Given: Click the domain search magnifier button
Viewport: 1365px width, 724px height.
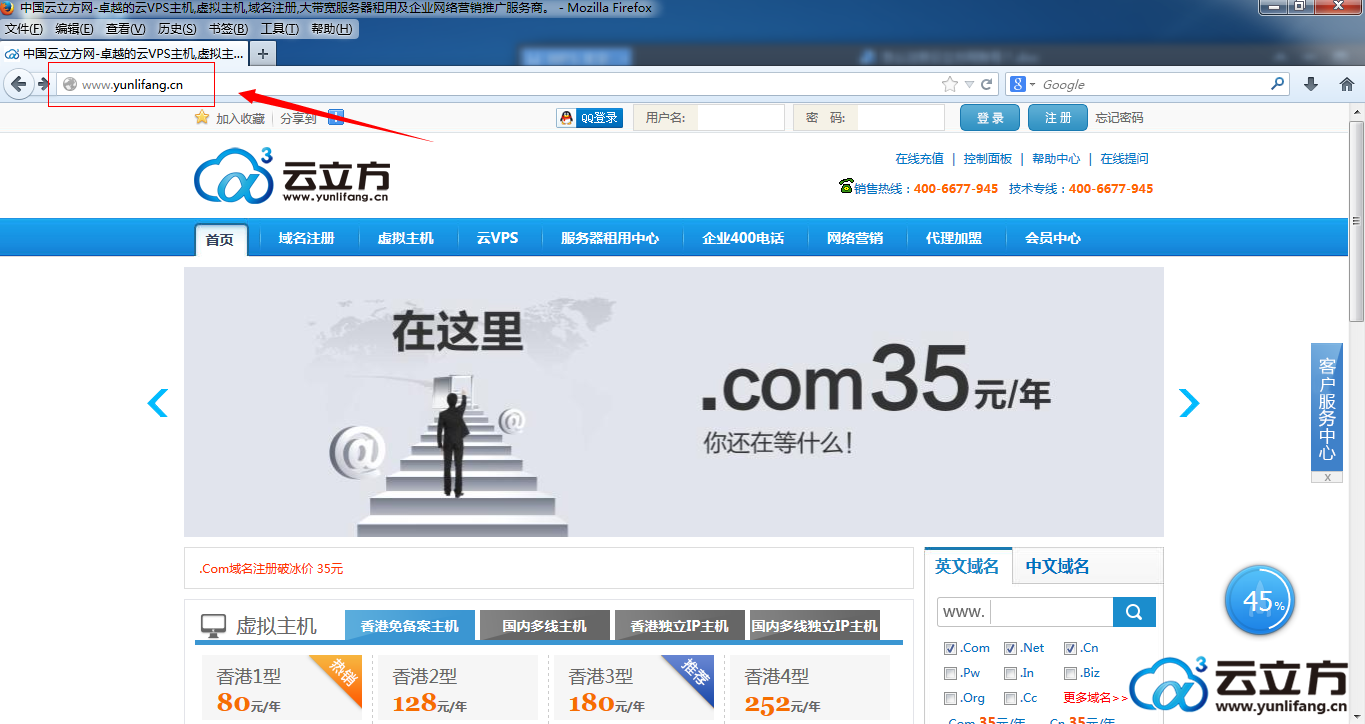Looking at the screenshot, I should (1134, 612).
